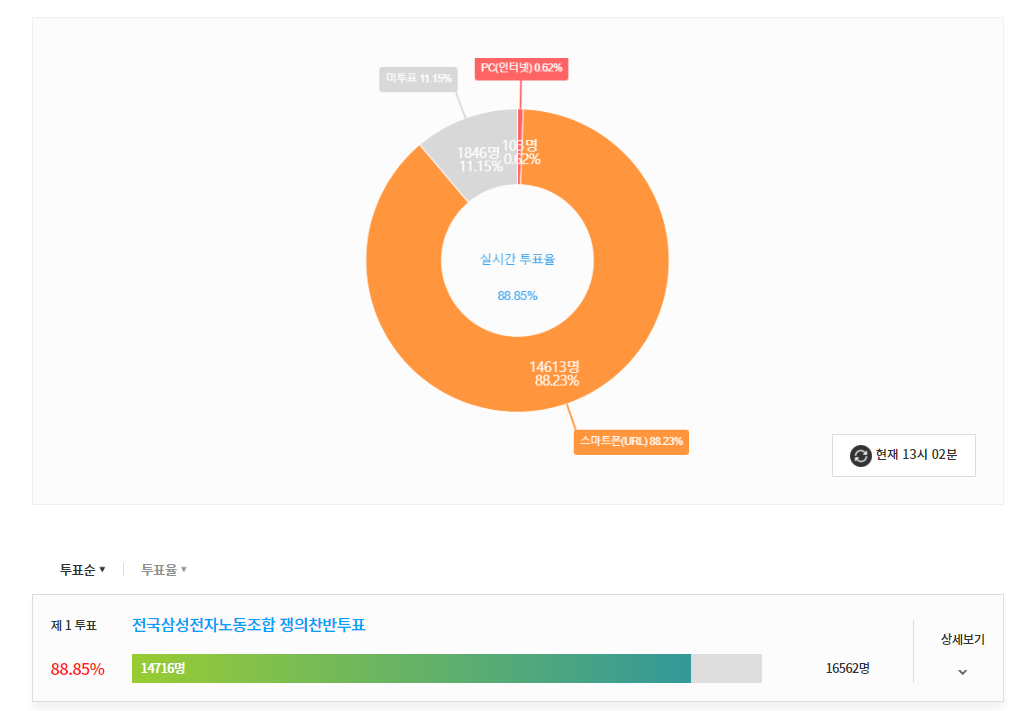Expand details with the chevron under 상세보기

(x=962, y=672)
